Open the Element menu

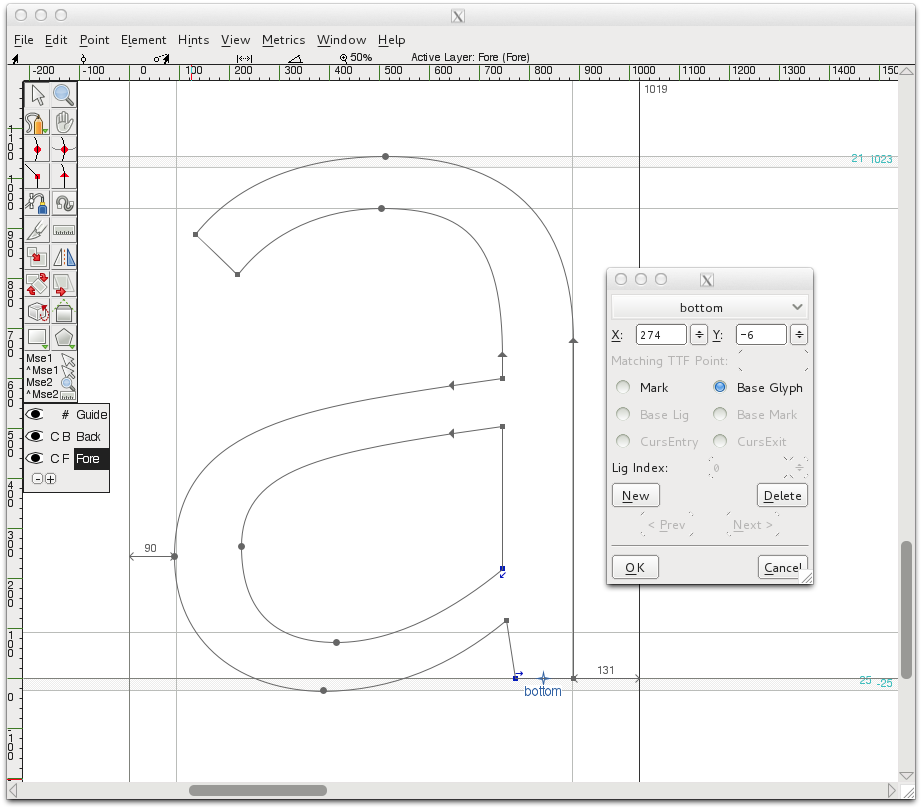pyautogui.click(x=143, y=40)
